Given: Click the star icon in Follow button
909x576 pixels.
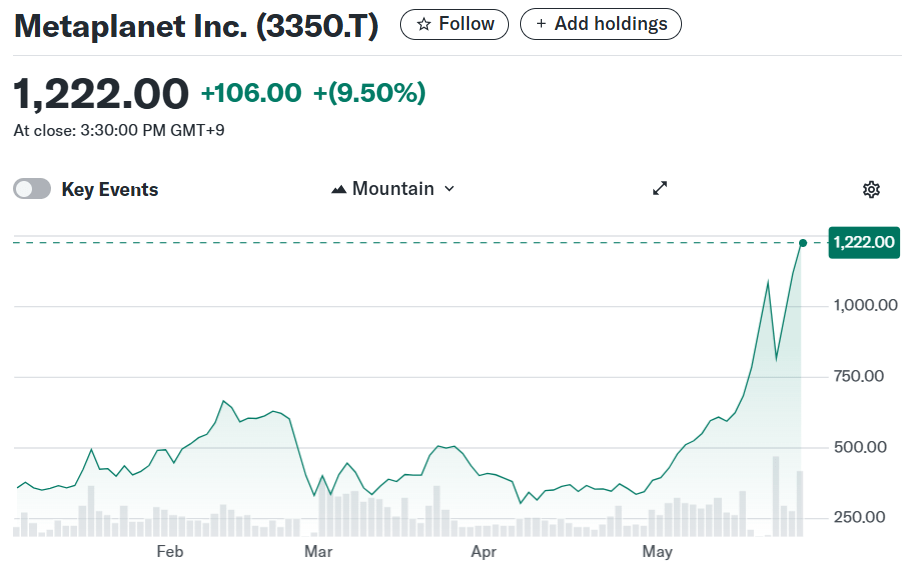Looking at the screenshot, I should click(x=423, y=24).
